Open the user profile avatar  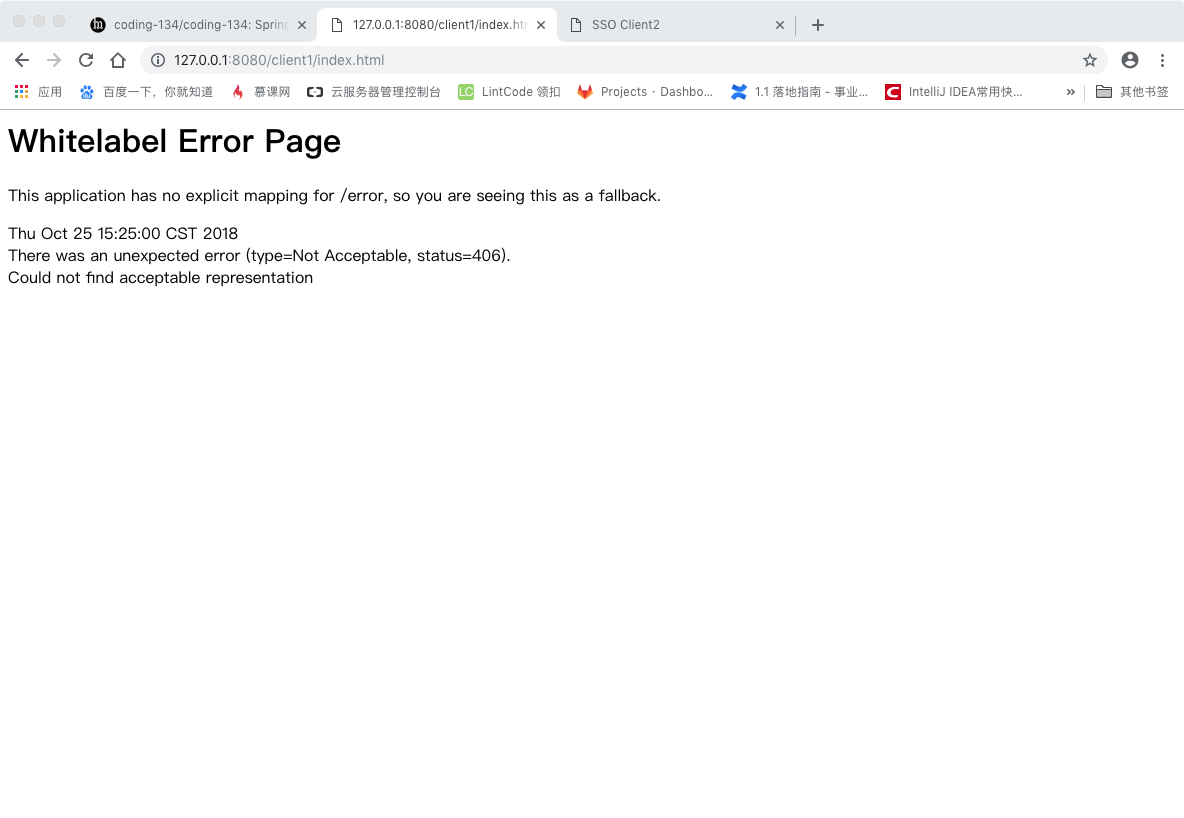pos(1130,60)
